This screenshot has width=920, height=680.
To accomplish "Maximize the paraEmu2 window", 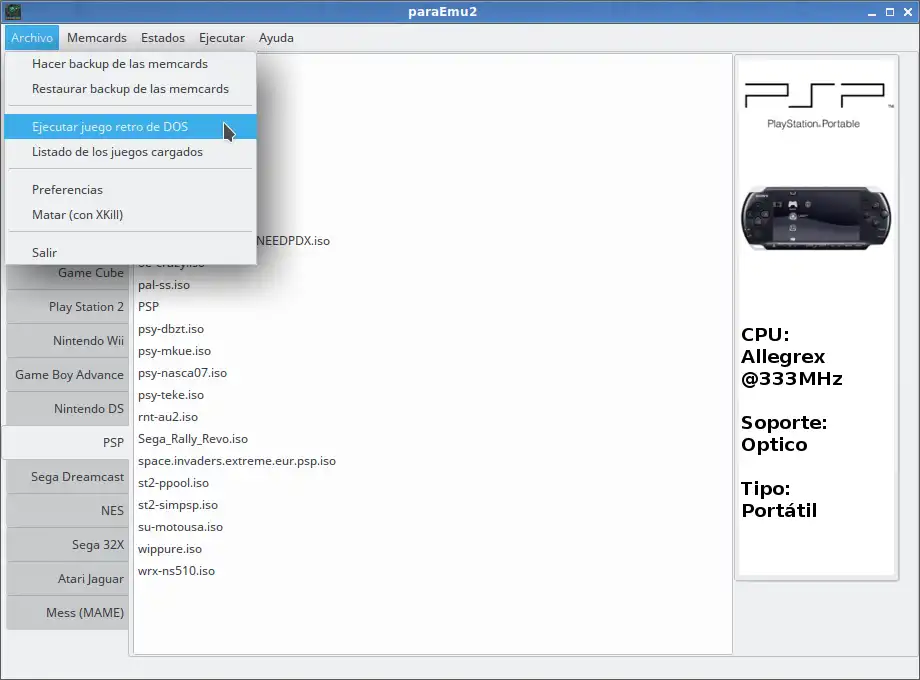I will 890,12.
